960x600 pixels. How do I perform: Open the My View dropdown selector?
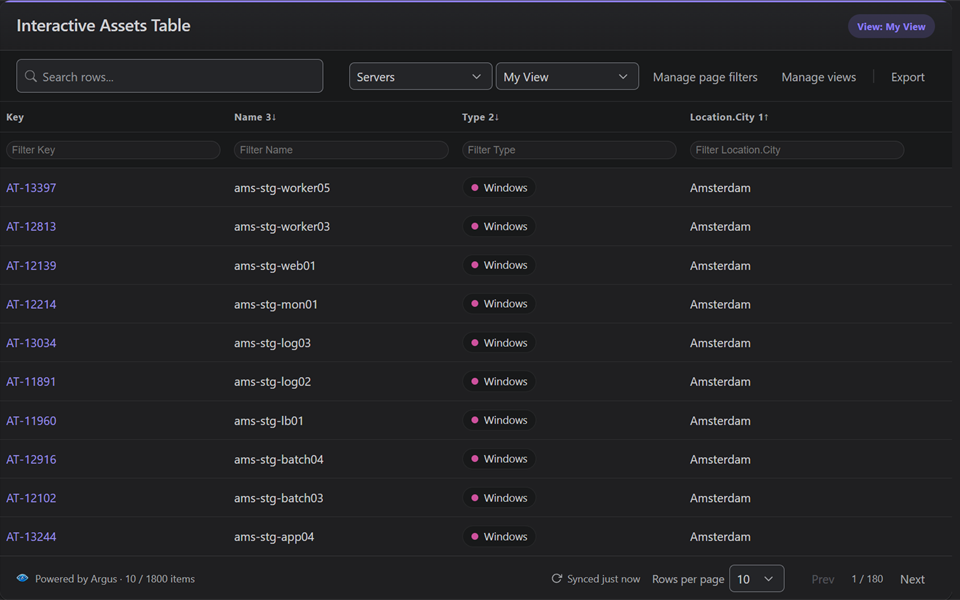[567, 77]
